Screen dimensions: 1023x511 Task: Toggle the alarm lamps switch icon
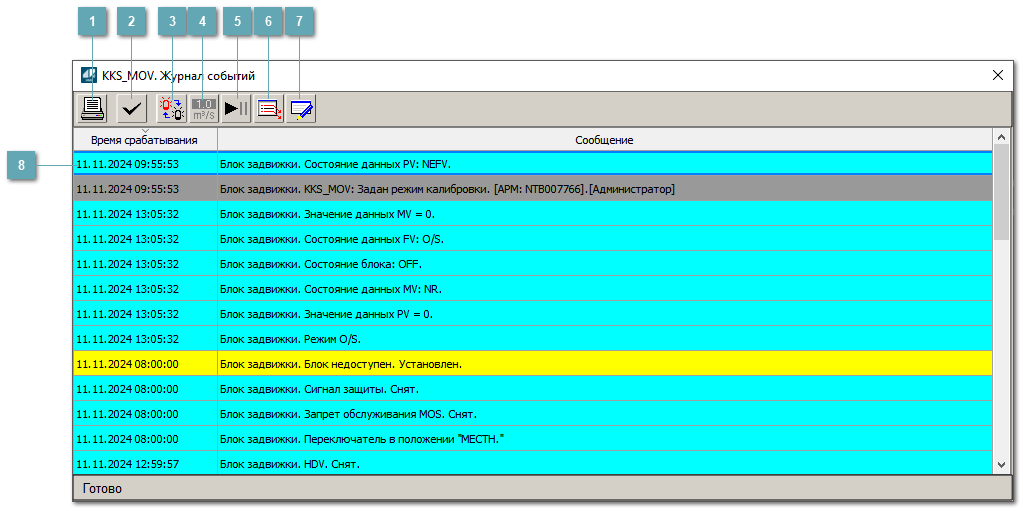point(172,108)
